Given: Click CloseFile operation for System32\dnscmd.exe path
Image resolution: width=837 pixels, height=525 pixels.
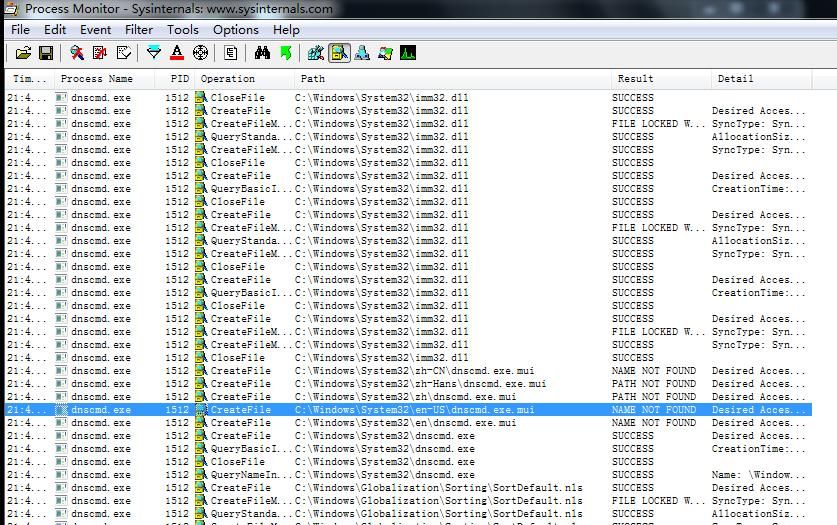Looking at the screenshot, I should 238,462.
